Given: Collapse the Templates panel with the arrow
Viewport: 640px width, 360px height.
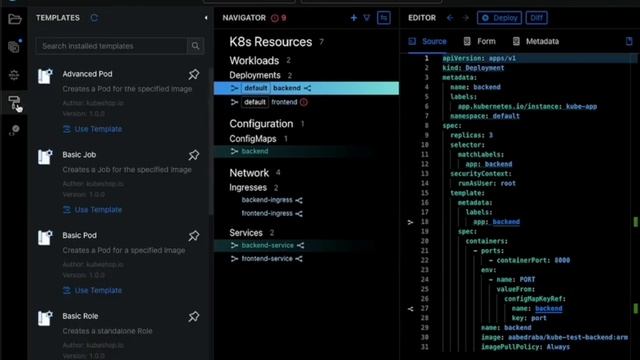Looking at the screenshot, I should [x=206, y=18].
